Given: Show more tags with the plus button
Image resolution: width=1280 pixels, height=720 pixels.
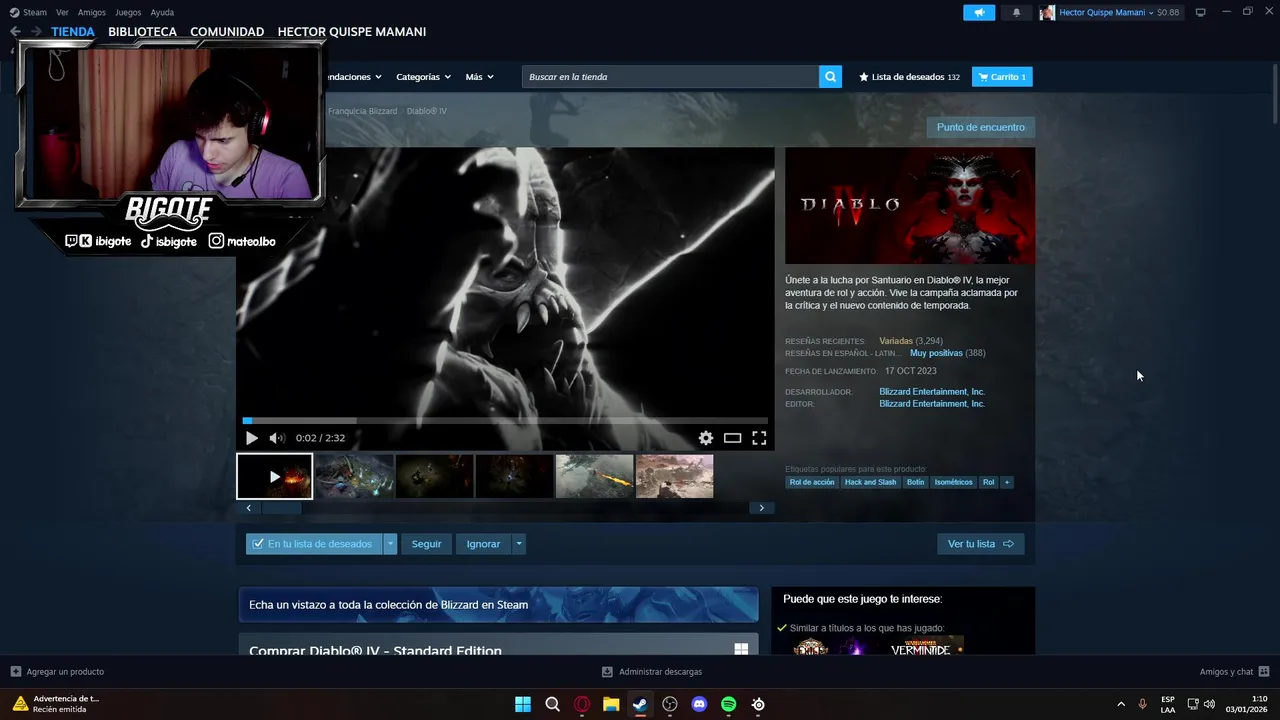Looking at the screenshot, I should point(1007,482).
